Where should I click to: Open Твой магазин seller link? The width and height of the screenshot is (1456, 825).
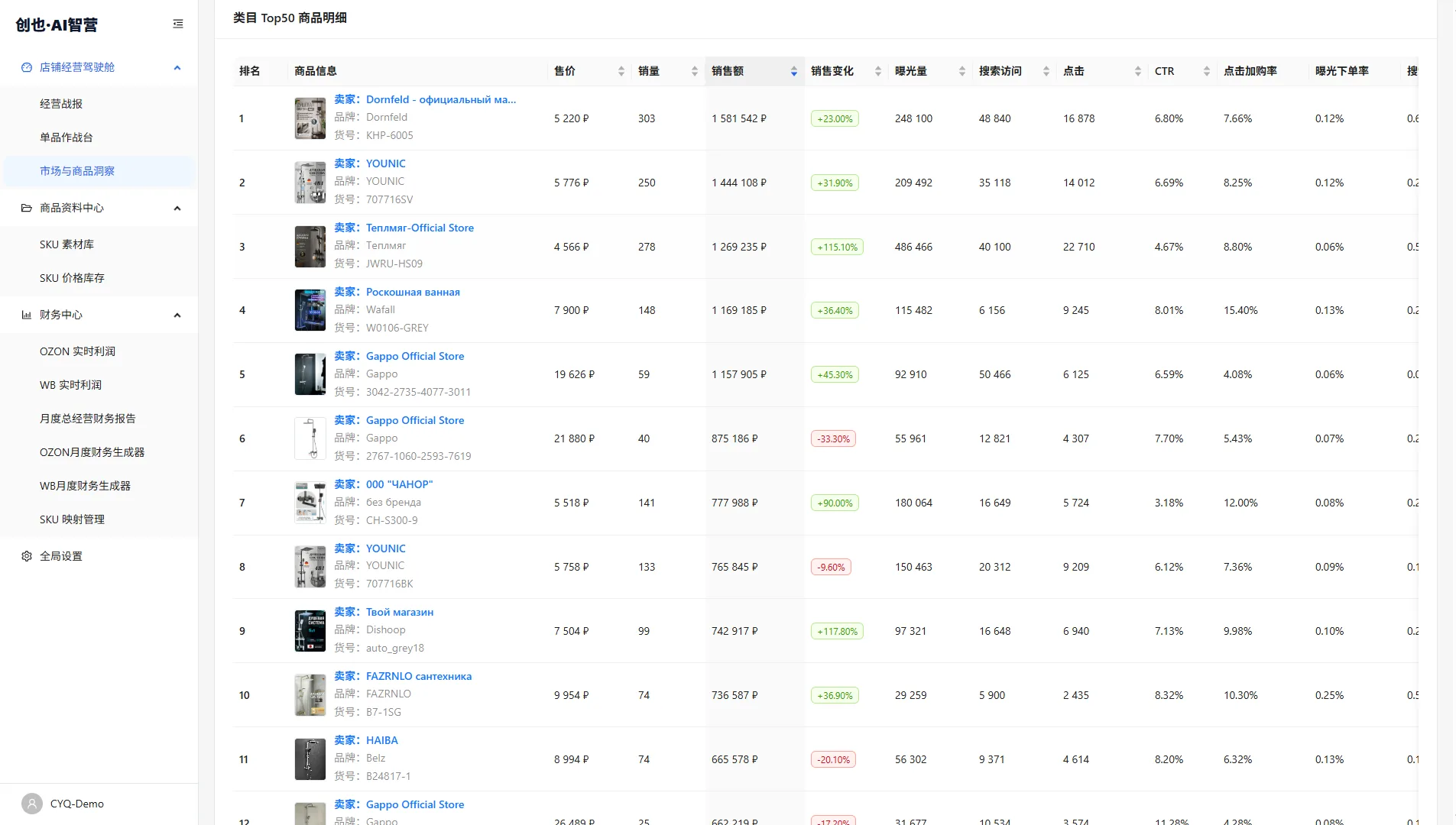click(x=384, y=612)
